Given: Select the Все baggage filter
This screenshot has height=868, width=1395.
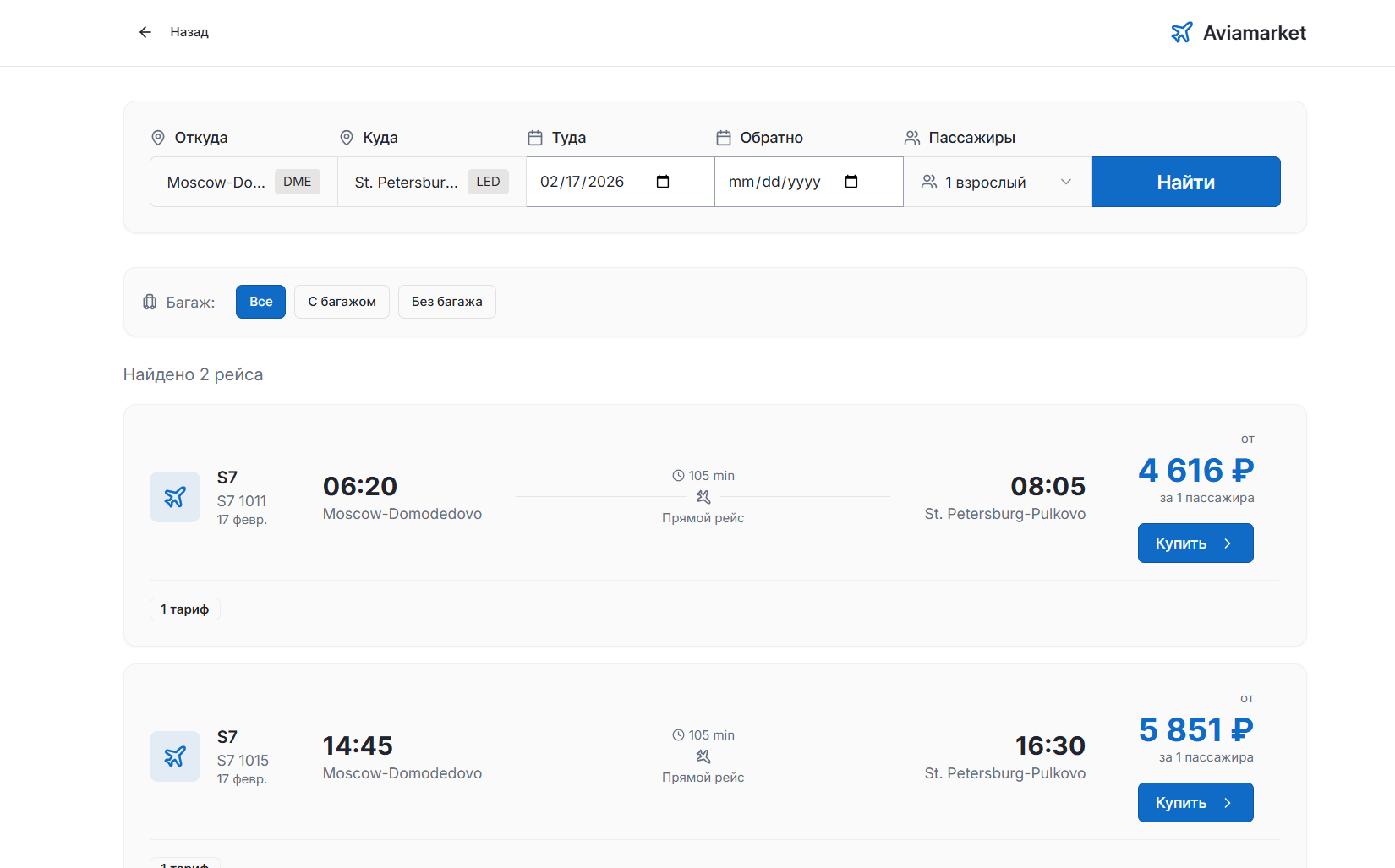Looking at the screenshot, I should click(x=261, y=302).
